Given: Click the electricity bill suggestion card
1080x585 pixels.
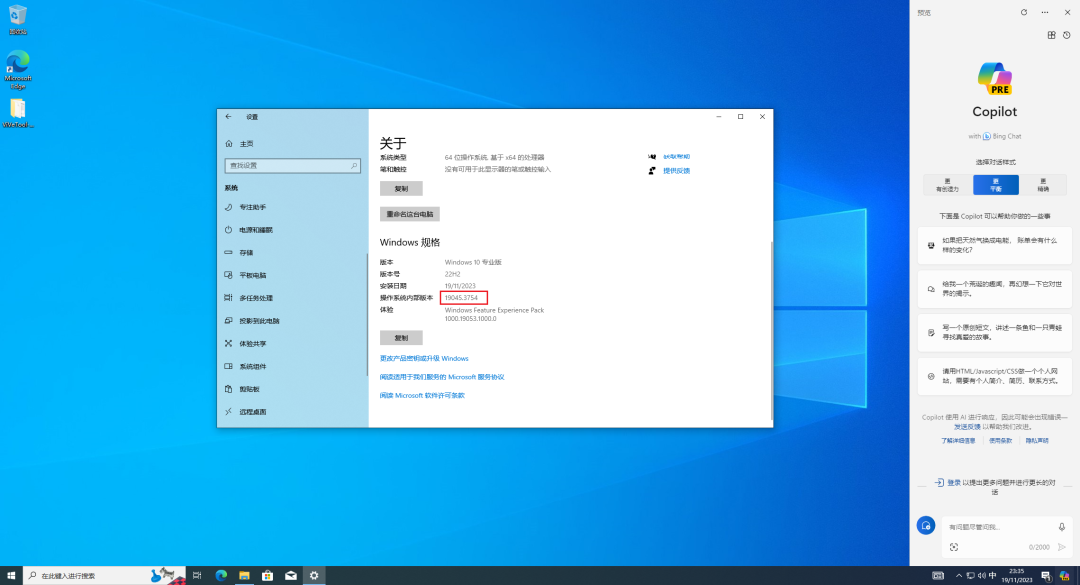Looking at the screenshot, I should [995, 245].
